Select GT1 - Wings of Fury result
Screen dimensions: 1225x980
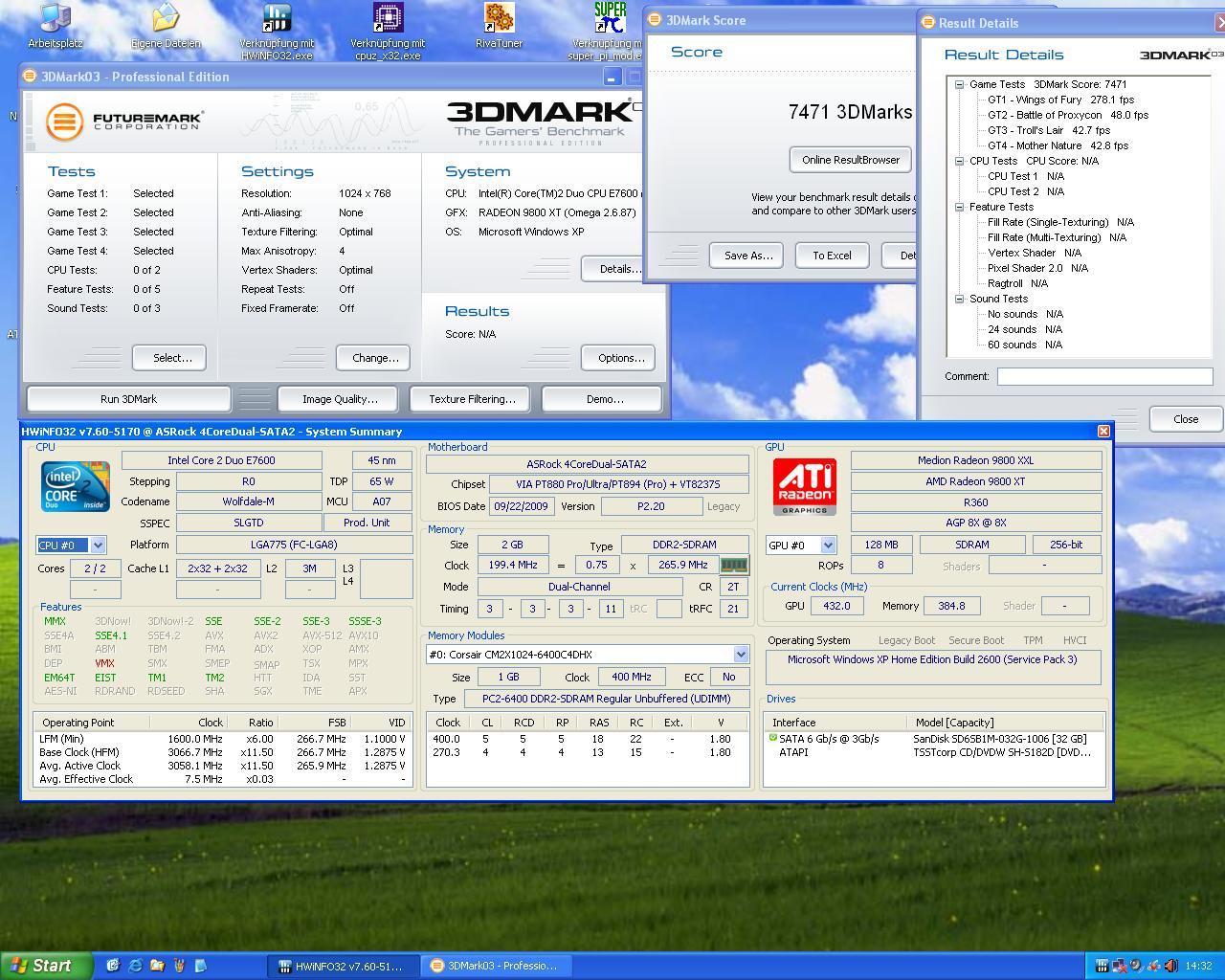click(x=1060, y=100)
